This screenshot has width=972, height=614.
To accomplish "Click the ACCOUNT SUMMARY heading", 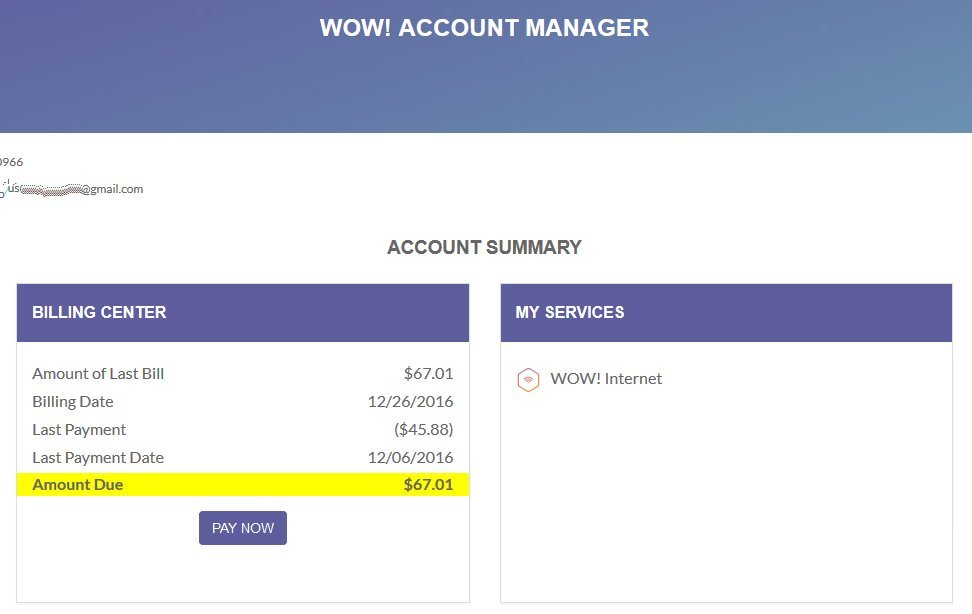I will tap(484, 247).
